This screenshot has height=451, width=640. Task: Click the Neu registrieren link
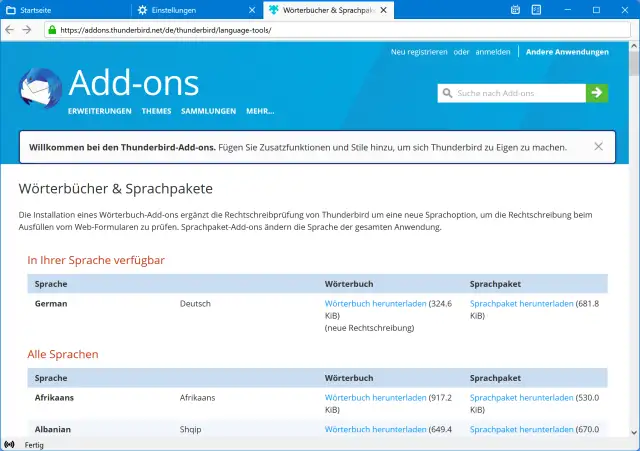[x=419, y=52]
